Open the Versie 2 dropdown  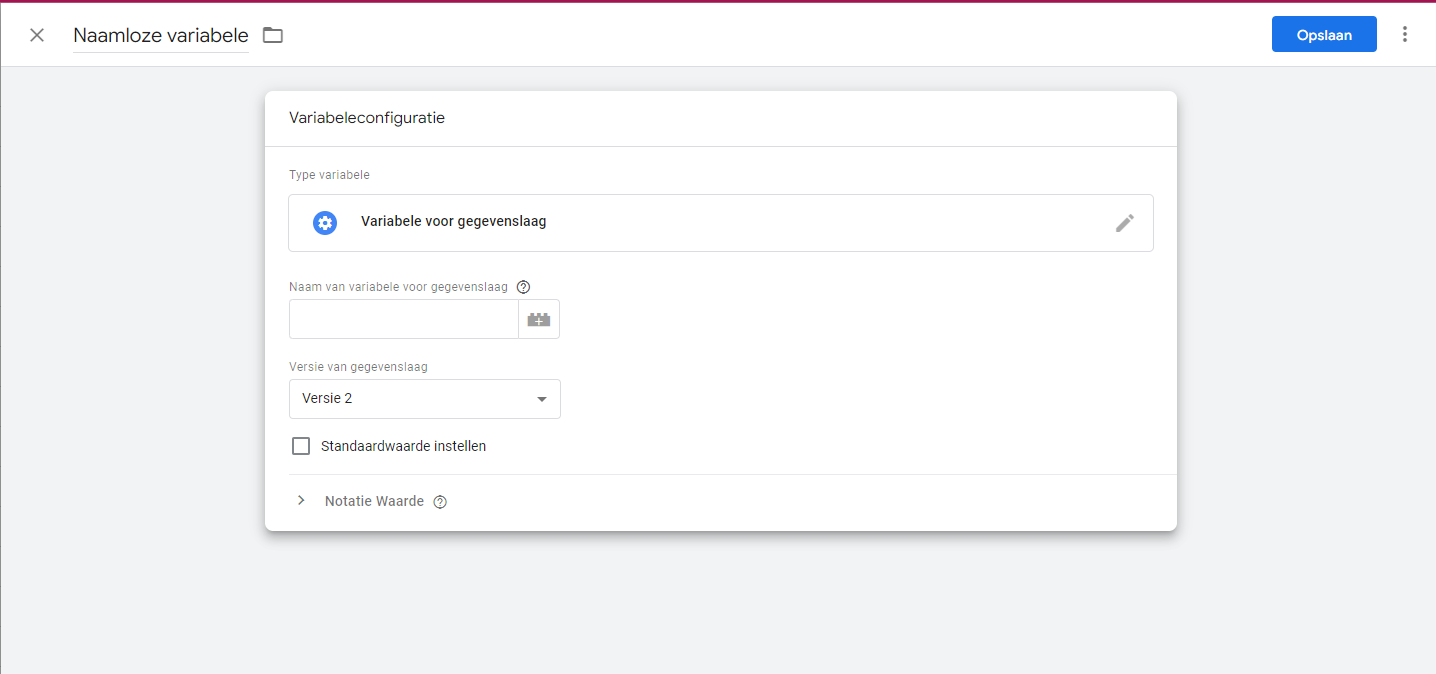pyautogui.click(x=425, y=398)
